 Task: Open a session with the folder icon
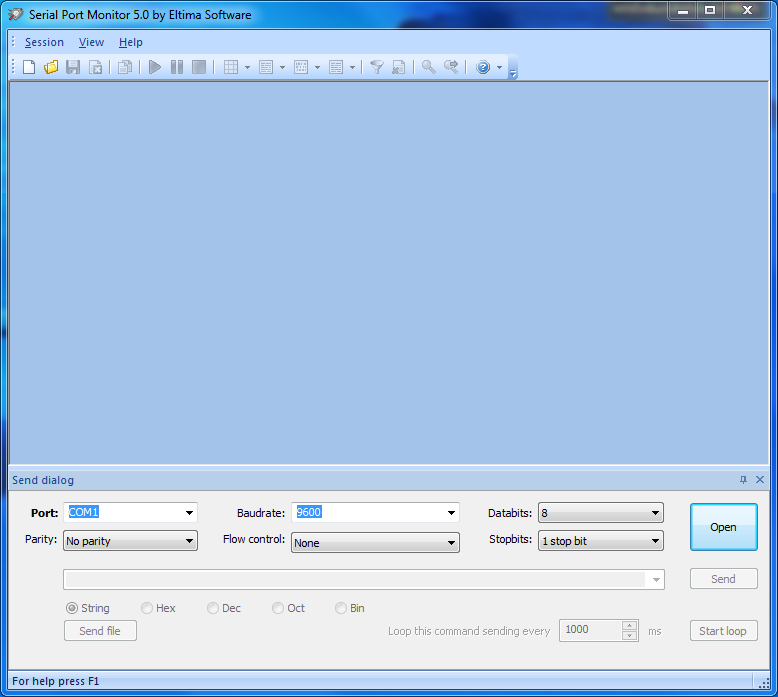click(51, 67)
